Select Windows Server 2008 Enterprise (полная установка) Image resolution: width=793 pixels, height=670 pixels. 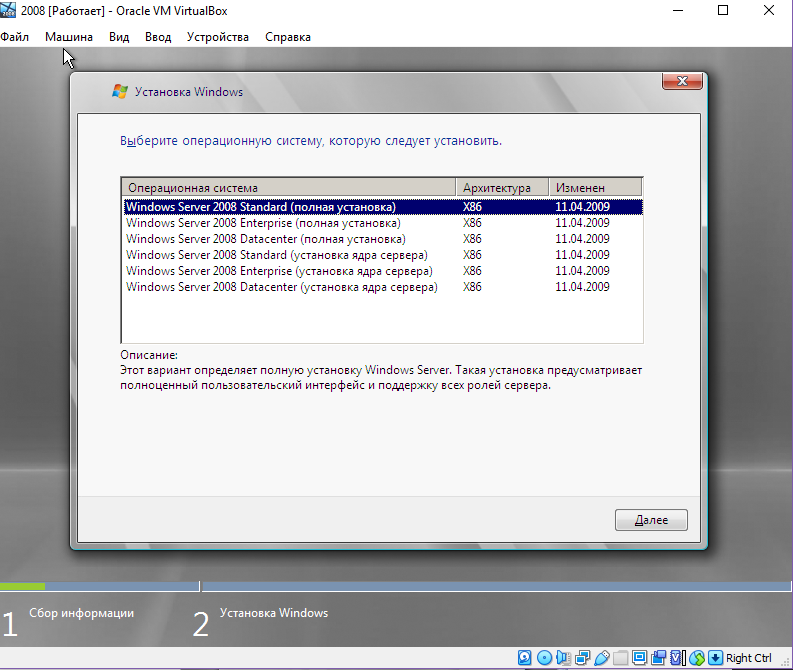383,223
